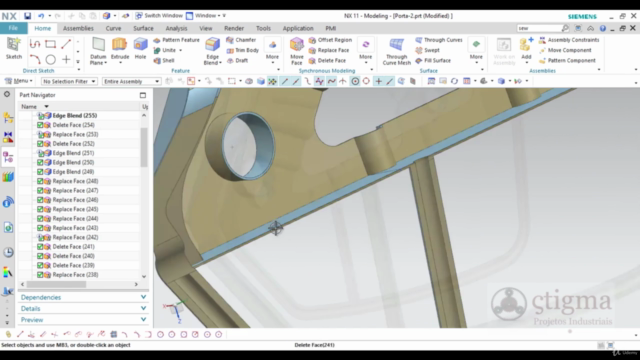Create a Hole feature
The width and height of the screenshot is (640, 360).
[140, 49]
